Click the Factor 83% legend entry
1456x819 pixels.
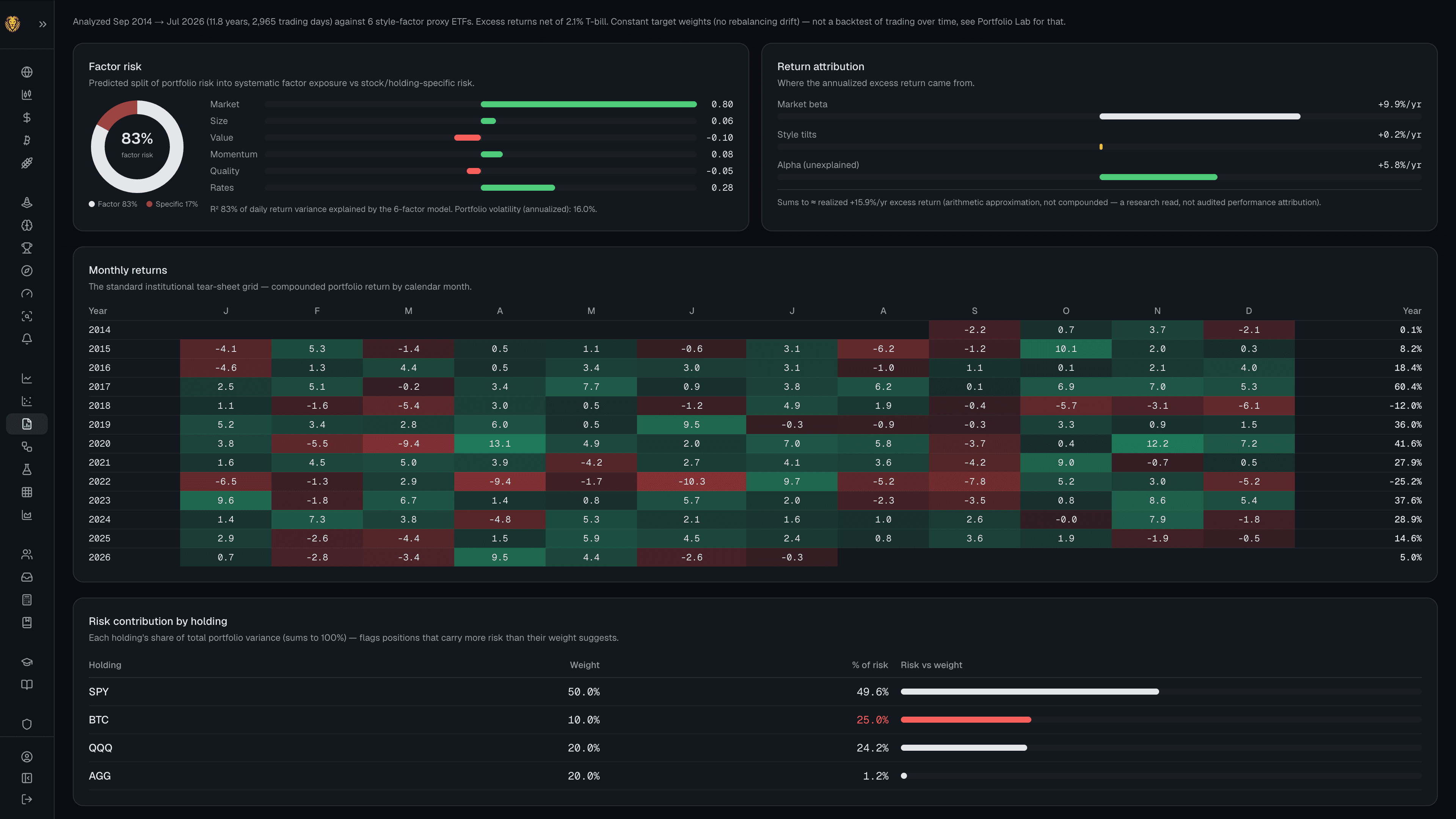point(113,204)
